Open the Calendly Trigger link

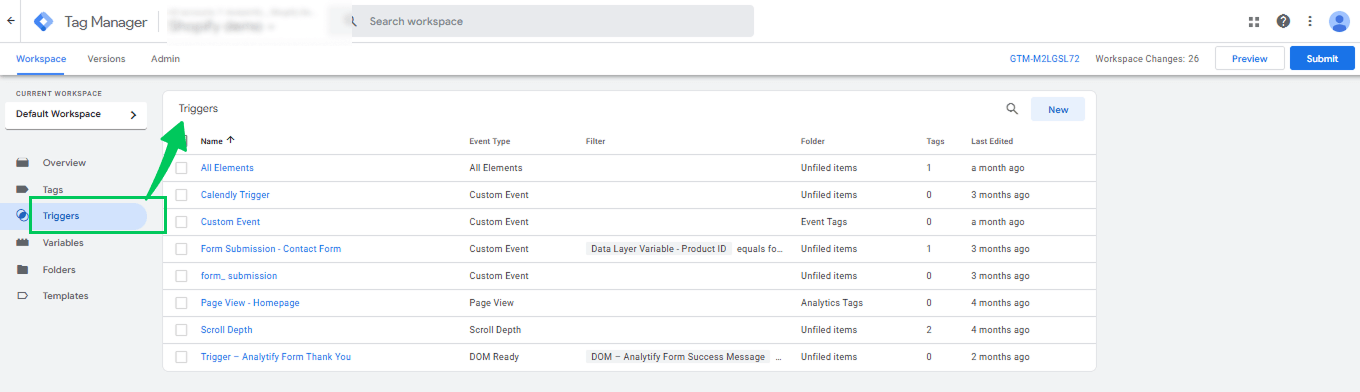pyautogui.click(x=235, y=195)
